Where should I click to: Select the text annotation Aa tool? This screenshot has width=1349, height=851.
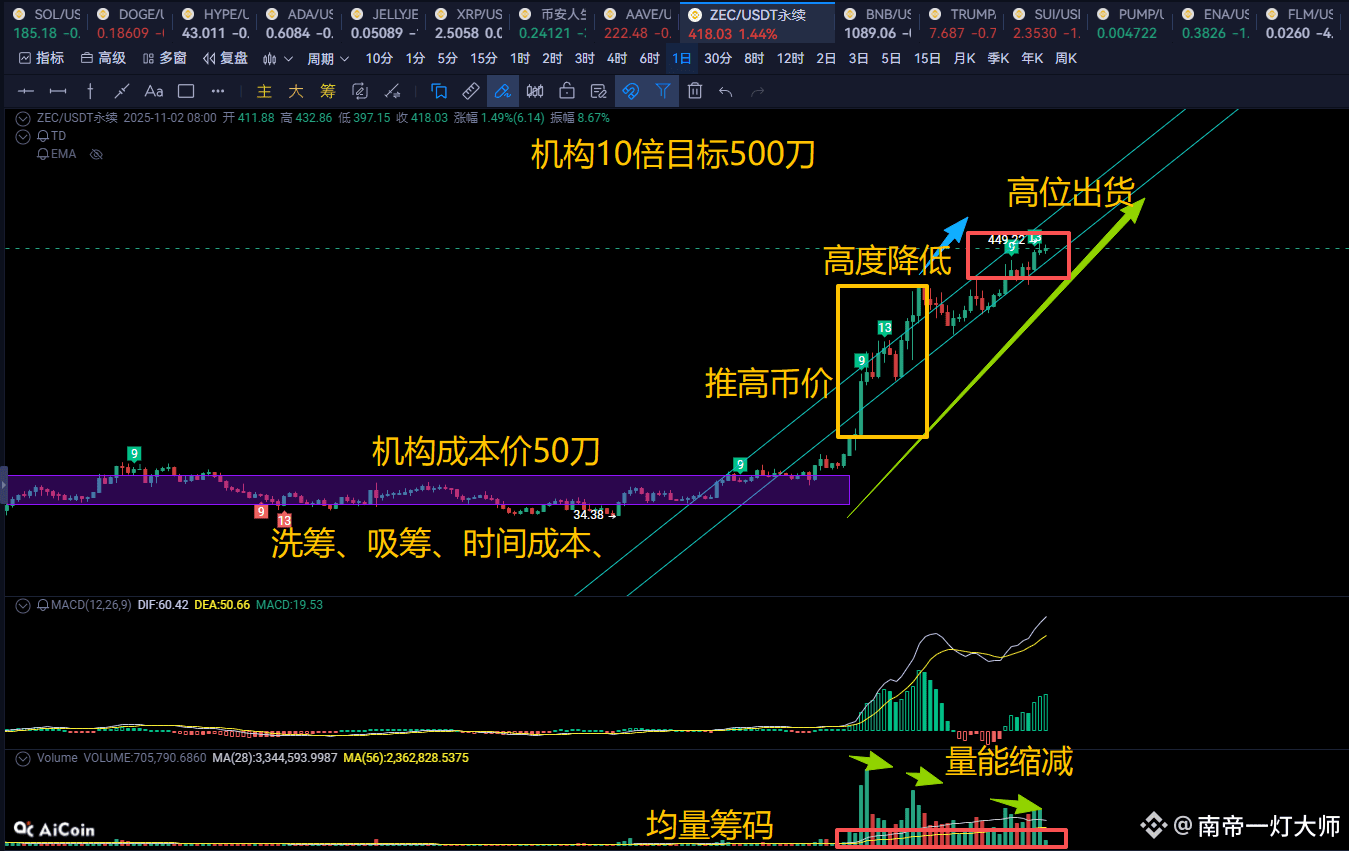[153, 91]
